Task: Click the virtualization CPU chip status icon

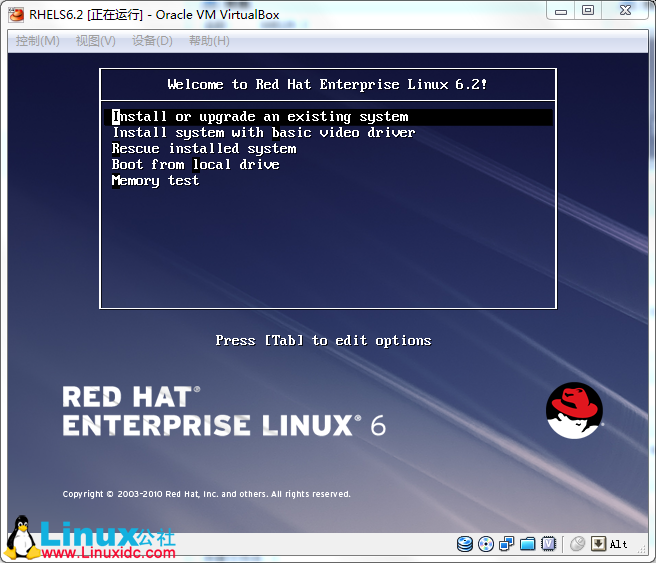Action: pyautogui.click(x=548, y=544)
